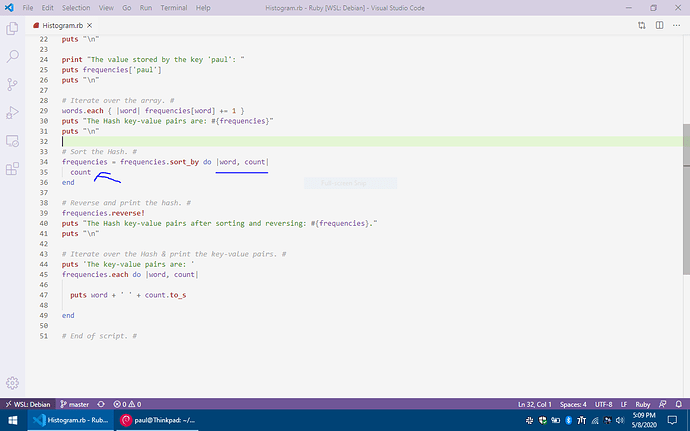Open the Windows Action Center
Viewport: 690px width, 431px height.
tap(672, 420)
